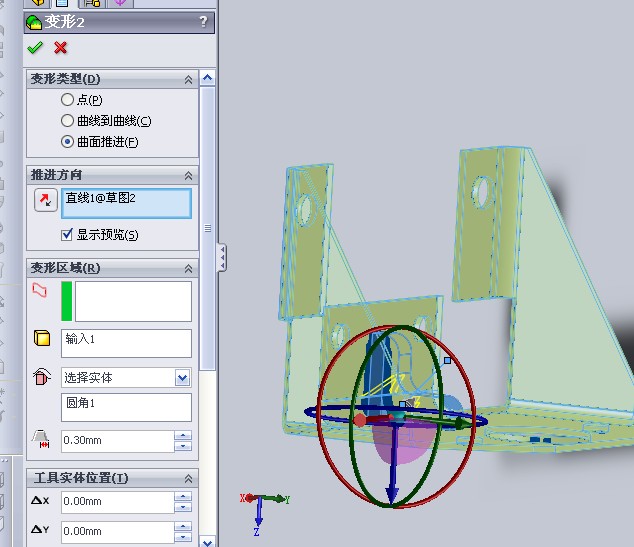Click the additional faces icon in 变形区域
634x547 pixels.
[x=40, y=290]
